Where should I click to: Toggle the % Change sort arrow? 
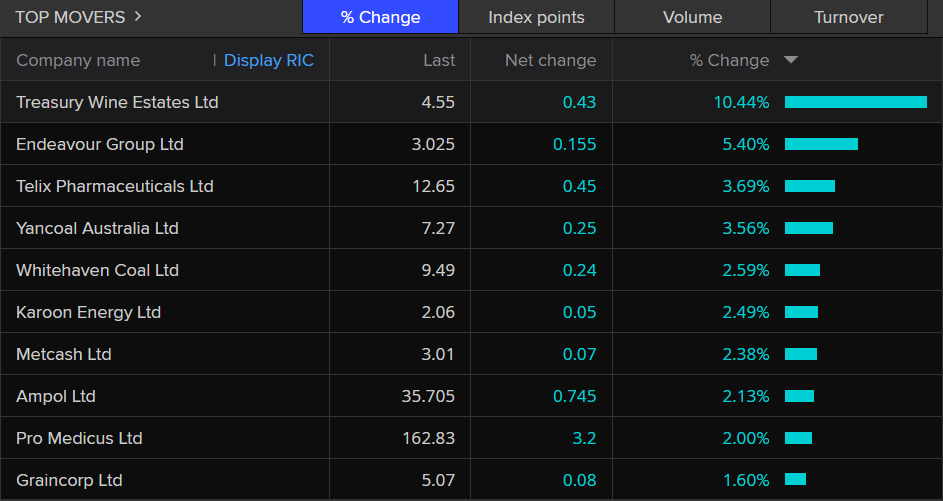coord(791,60)
